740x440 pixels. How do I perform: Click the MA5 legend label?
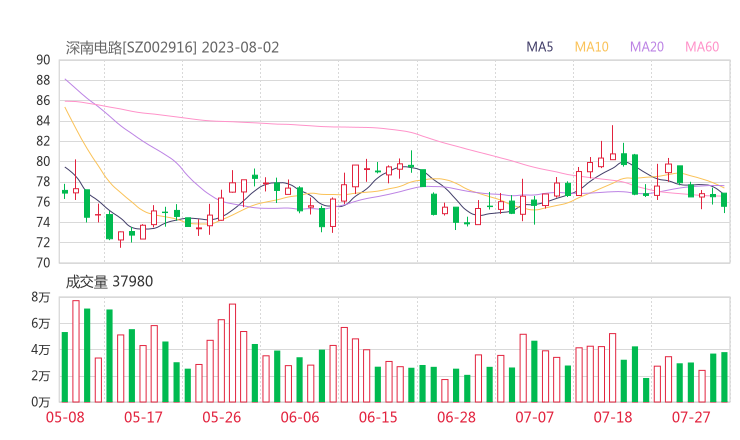pyautogui.click(x=539, y=47)
